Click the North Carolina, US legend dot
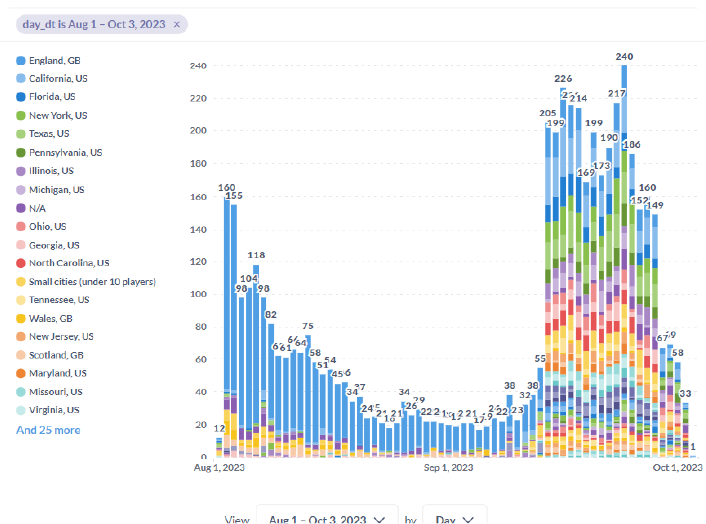706x524 pixels. pyautogui.click(x=21, y=263)
